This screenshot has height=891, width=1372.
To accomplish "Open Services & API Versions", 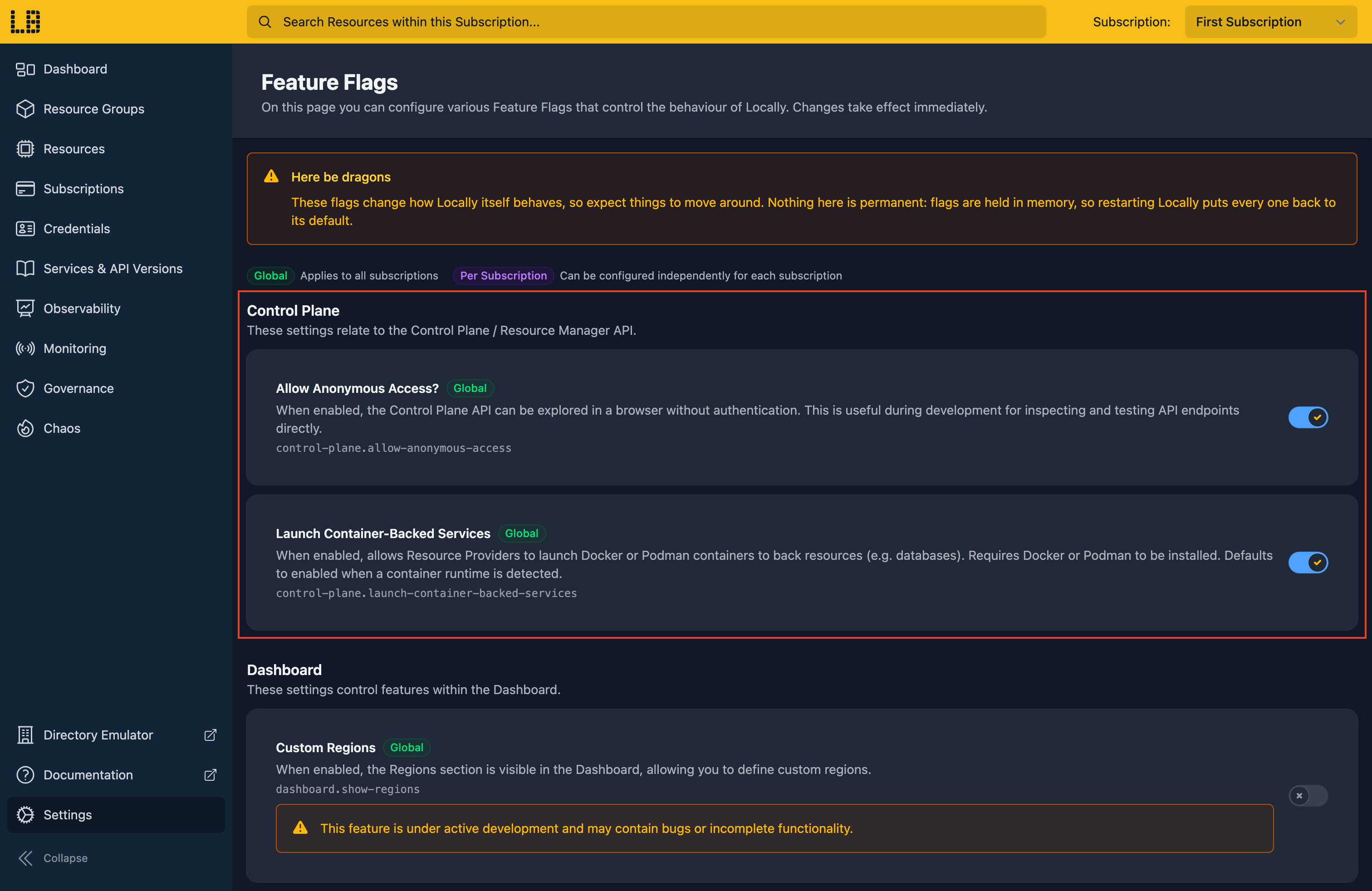I will pos(116,269).
